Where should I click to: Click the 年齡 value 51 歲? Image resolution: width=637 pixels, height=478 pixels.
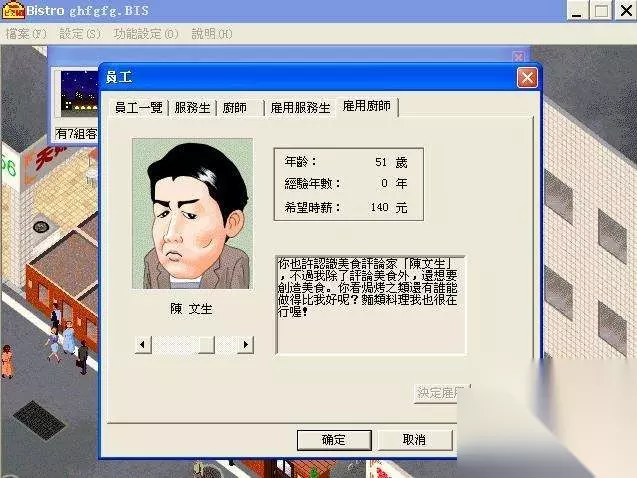(x=391, y=162)
